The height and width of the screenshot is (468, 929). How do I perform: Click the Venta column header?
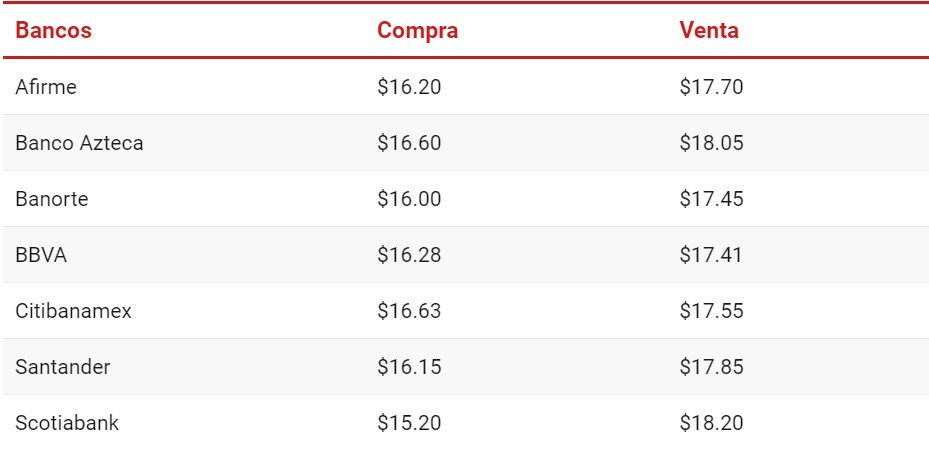pos(709,30)
